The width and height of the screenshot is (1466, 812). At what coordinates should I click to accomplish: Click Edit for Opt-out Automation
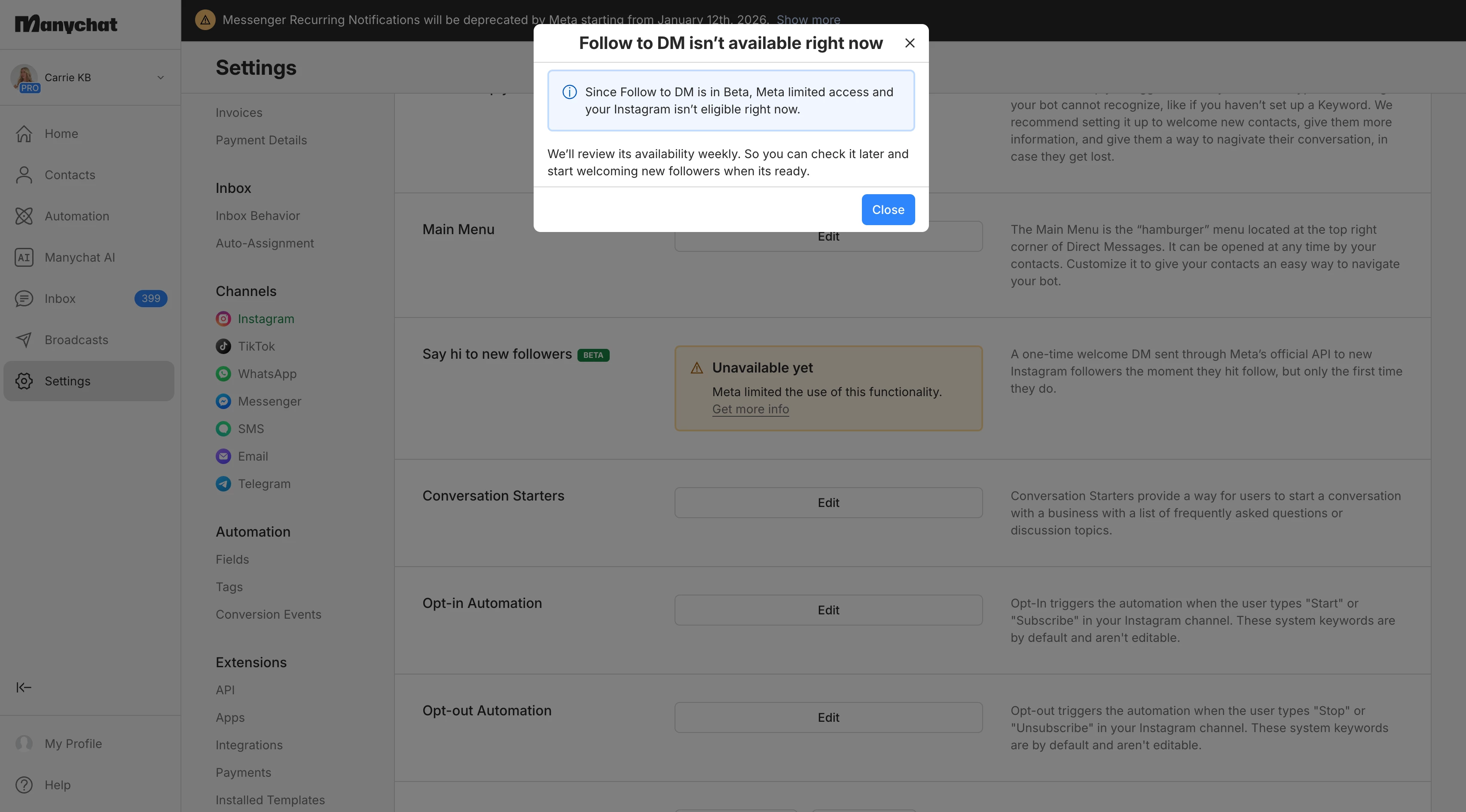tap(828, 717)
